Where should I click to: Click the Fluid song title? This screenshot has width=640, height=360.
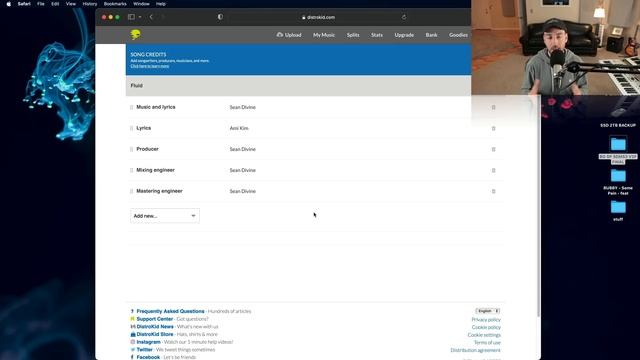pos(136,86)
